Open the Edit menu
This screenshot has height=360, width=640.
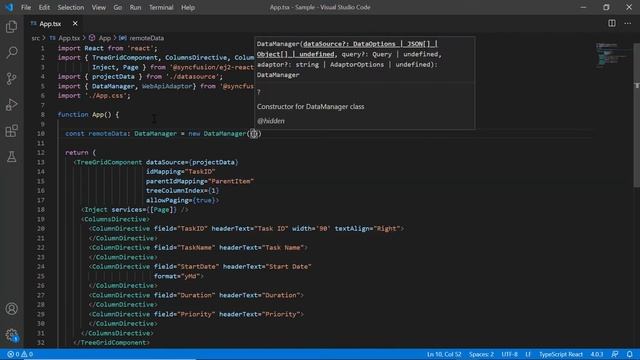[44, 7]
